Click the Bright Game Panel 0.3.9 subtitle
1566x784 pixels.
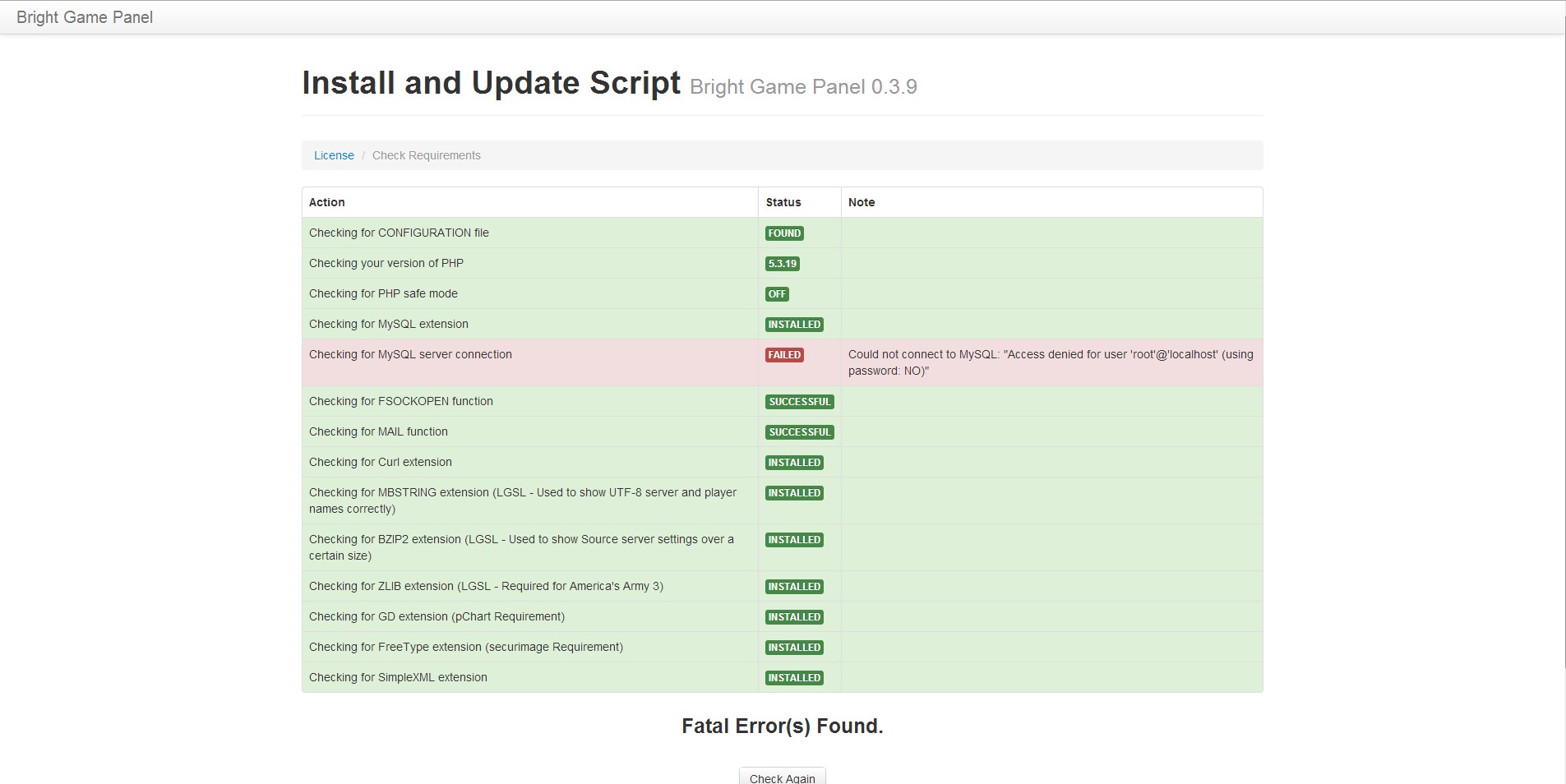pyautogui.click(x=803, y=87)
